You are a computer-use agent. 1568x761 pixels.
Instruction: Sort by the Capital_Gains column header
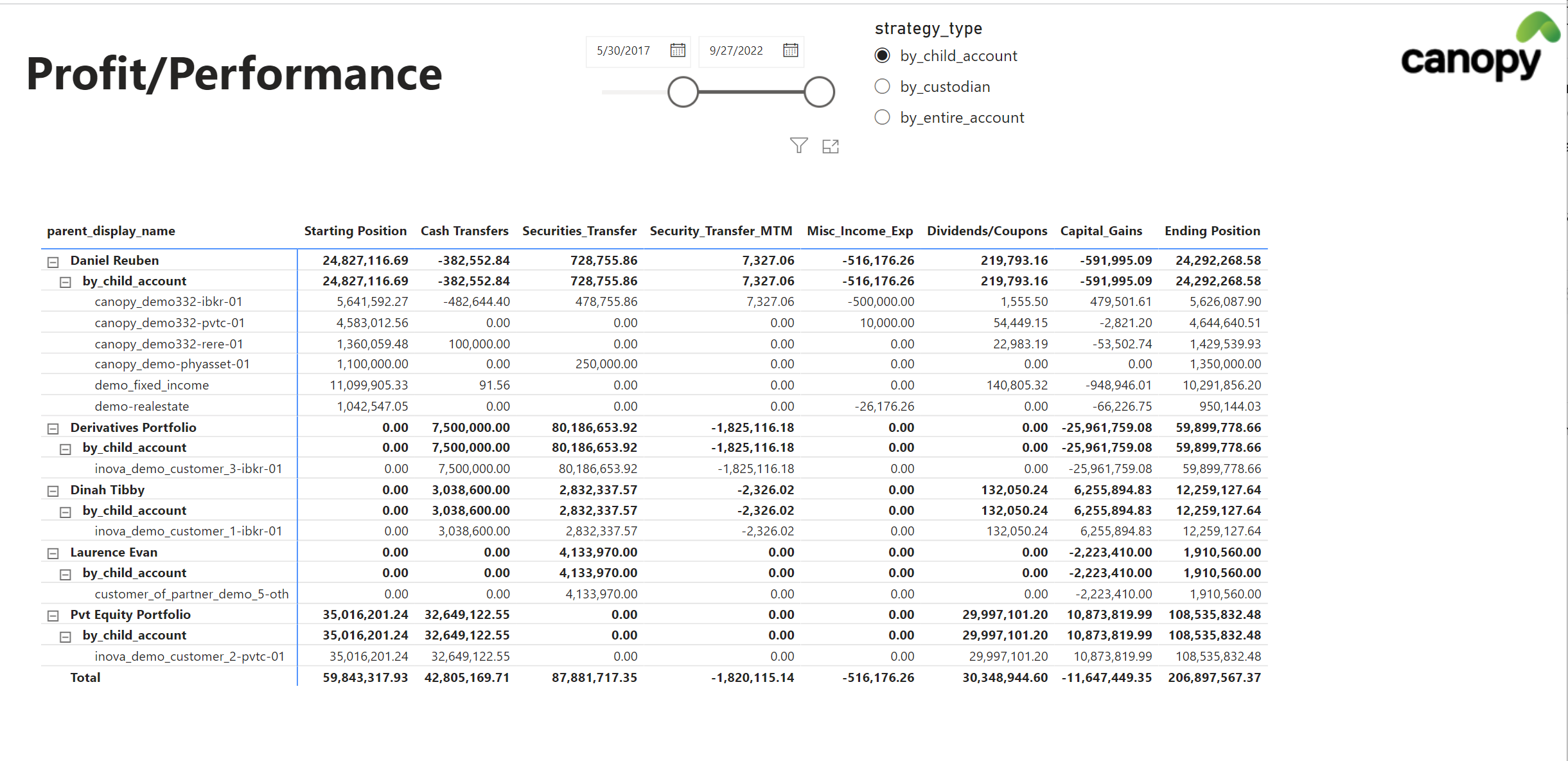coord(1100,231)
